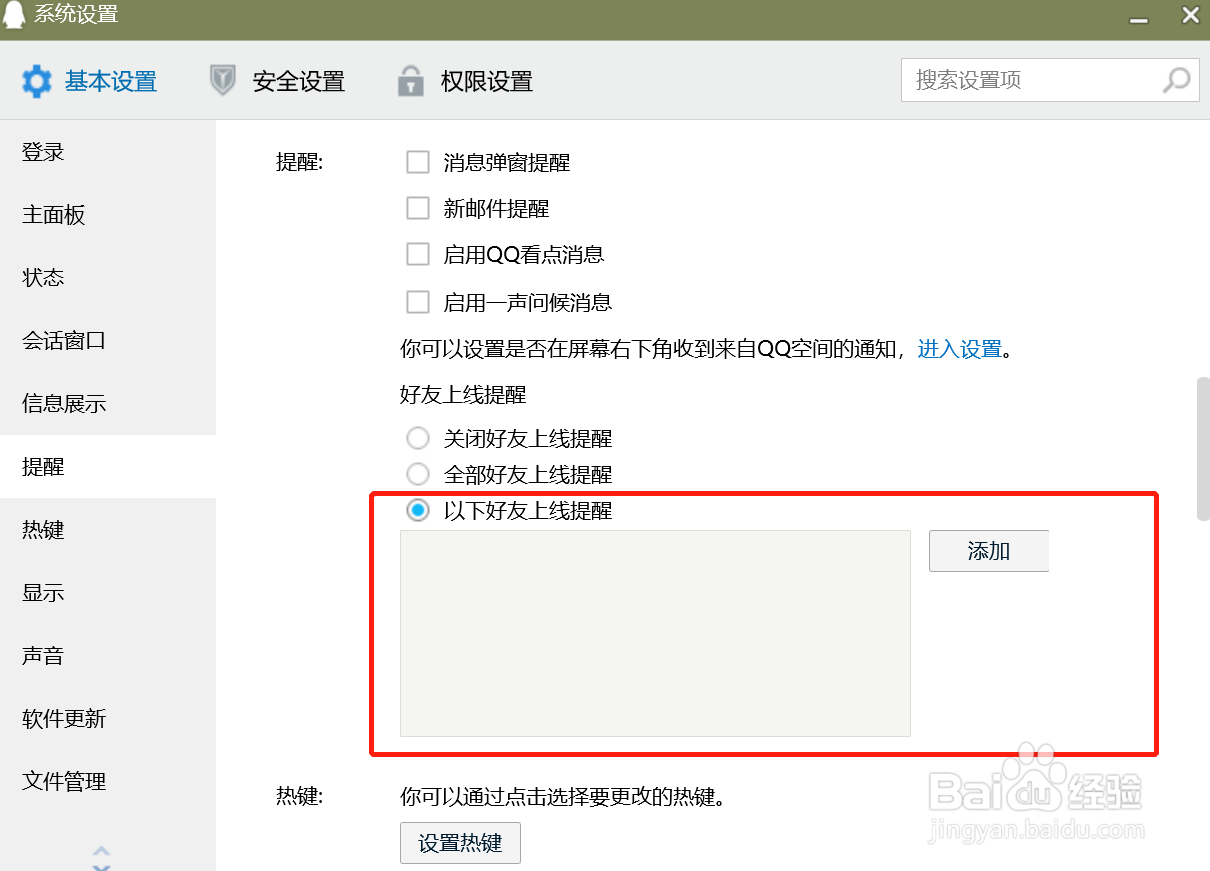Check the 启用一声问候消息 option
Viewport: 1210px width, 871px height.
tap(417, 302)
